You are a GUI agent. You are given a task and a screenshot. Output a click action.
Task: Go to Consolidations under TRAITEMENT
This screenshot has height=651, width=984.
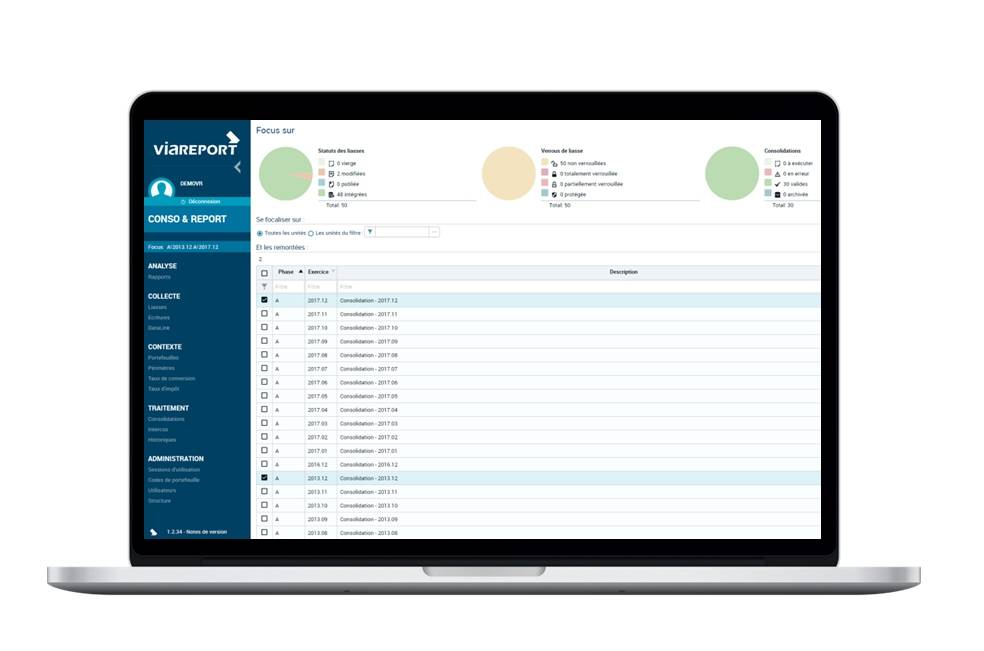(166, 419)
